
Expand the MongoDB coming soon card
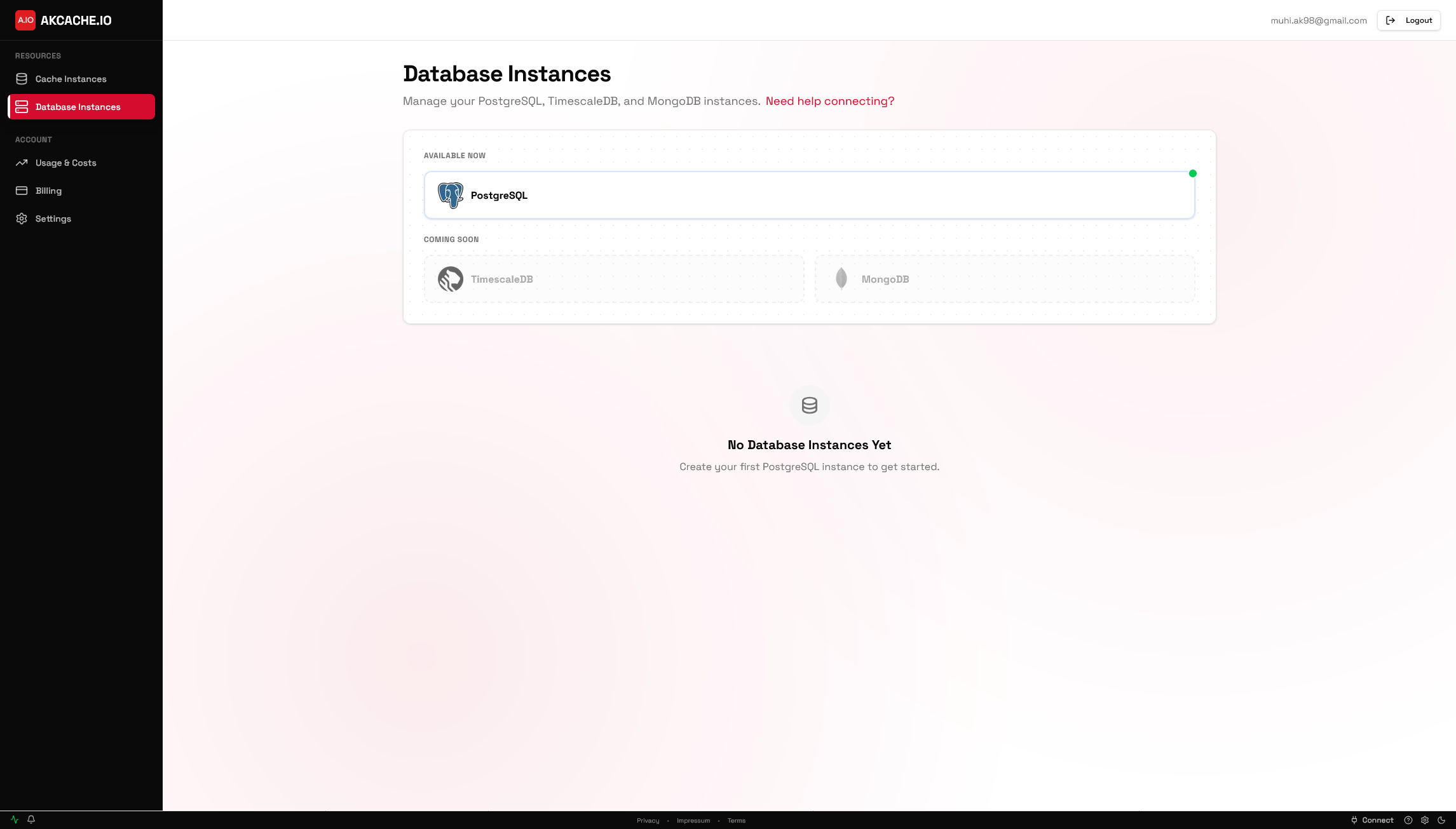click(1005, 278)
